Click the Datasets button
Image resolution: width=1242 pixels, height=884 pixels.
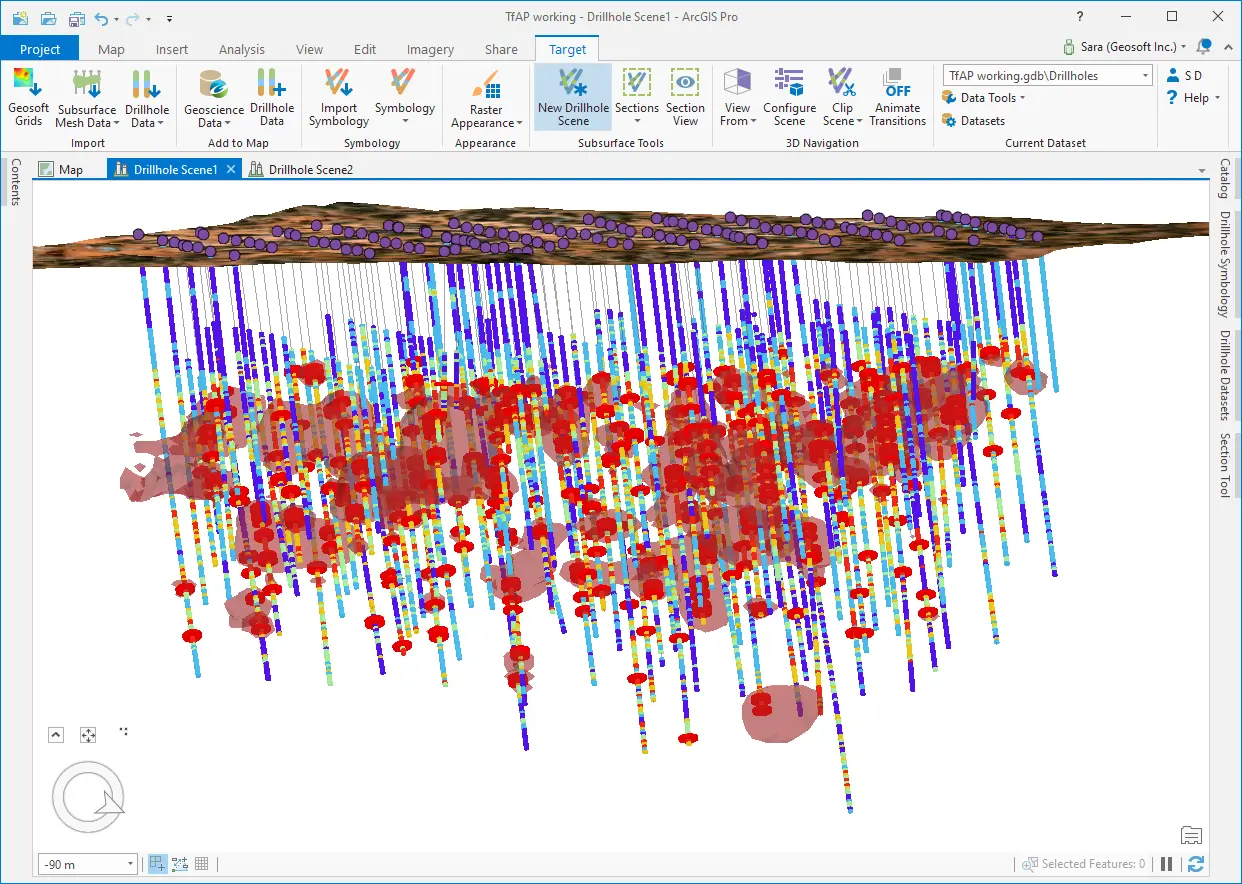pos(973,121)
